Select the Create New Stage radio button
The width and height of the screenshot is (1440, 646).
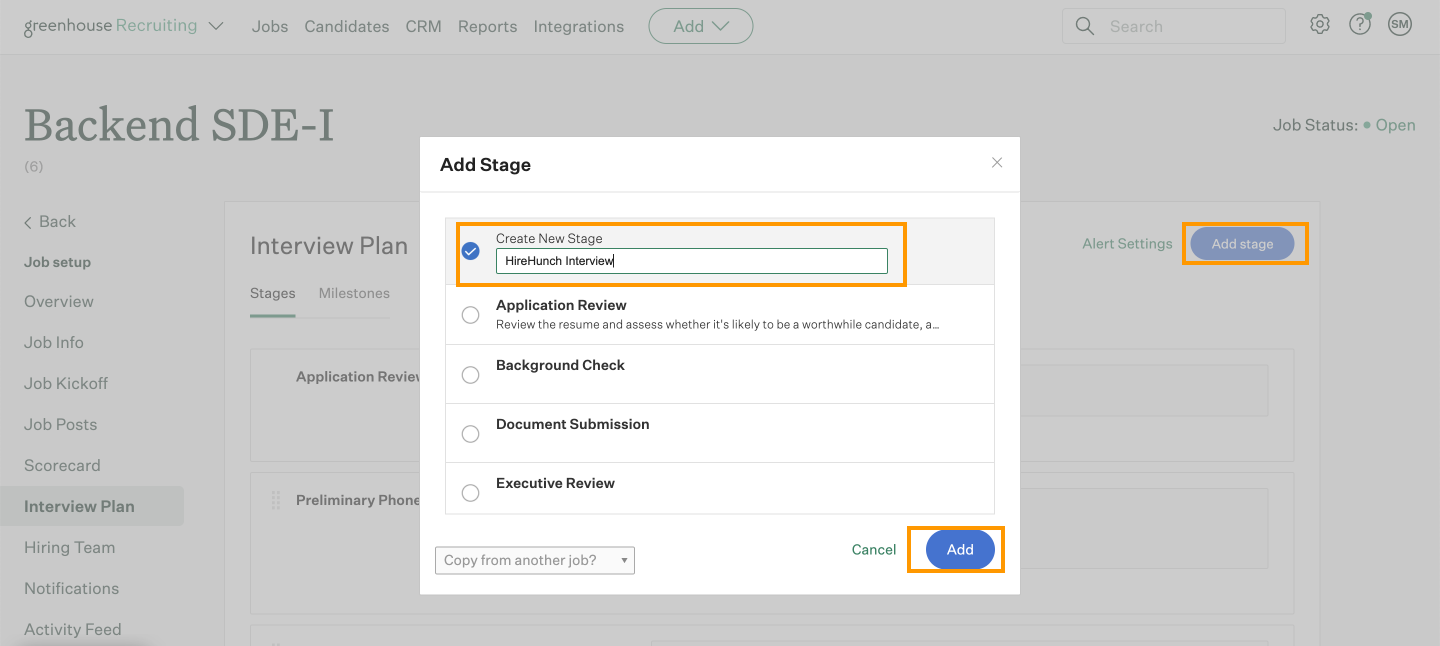point(470,251)
